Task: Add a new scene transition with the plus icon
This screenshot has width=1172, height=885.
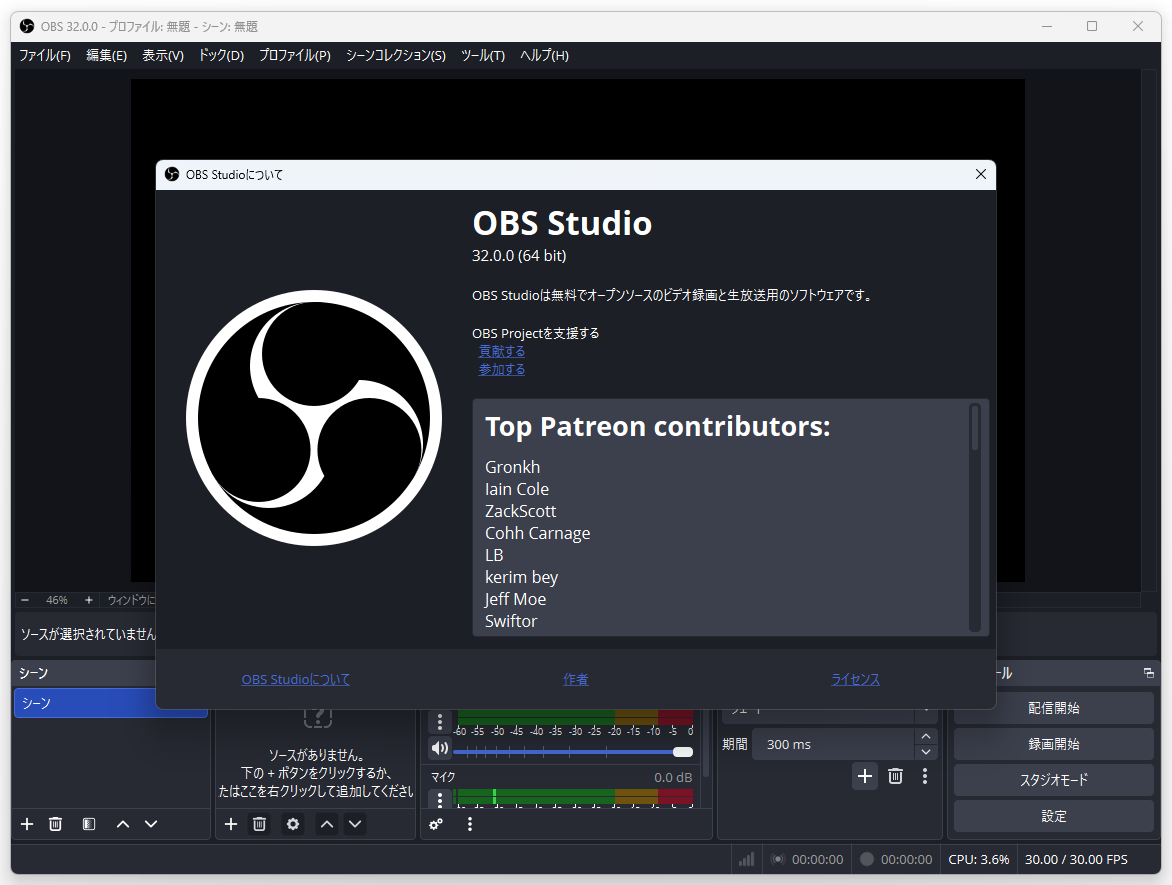Action: 864,775
